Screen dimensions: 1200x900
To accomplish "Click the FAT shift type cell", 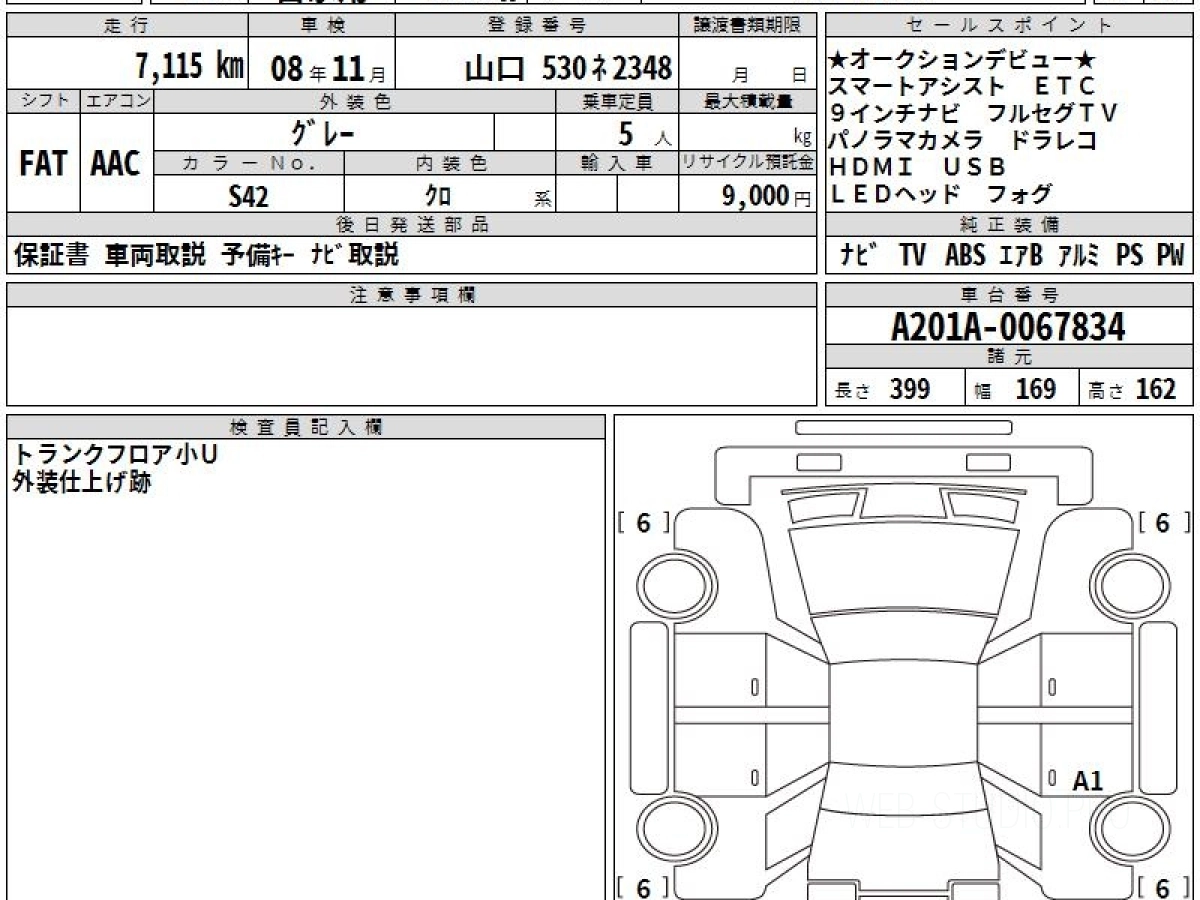I will [43, 164].
